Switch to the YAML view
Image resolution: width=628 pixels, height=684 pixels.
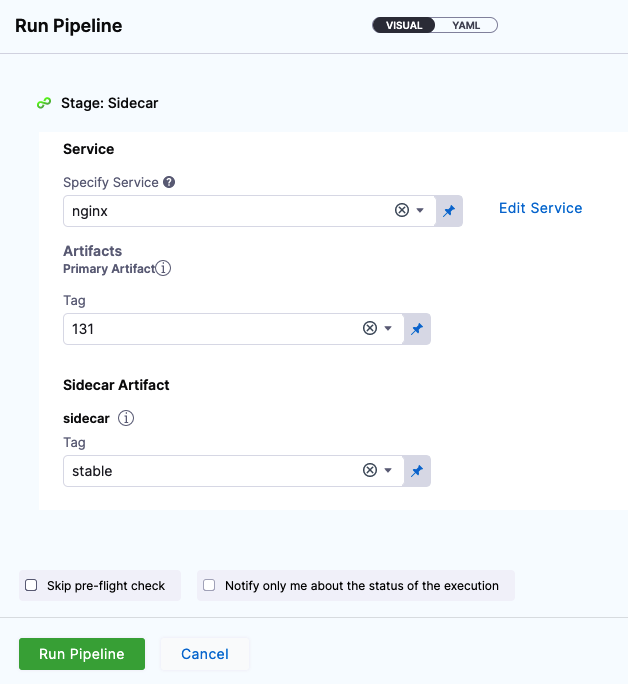pyautogui.click(x=466, y=25)
